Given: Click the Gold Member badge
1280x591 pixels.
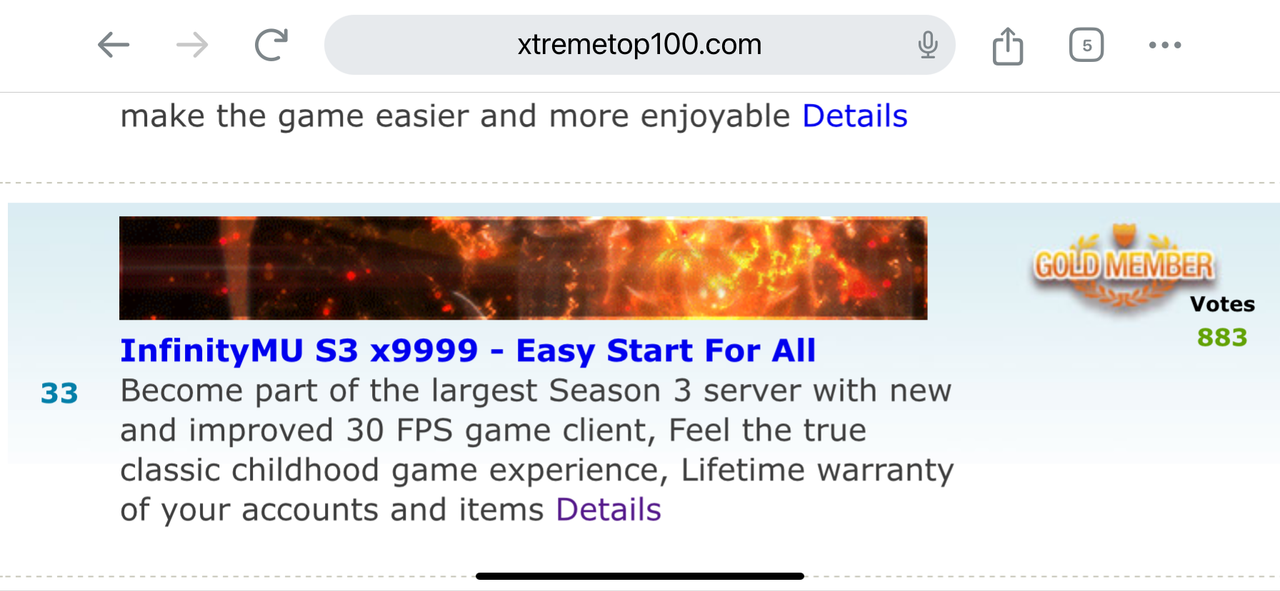Looking at the screenshot, I should coord(1124,264).
